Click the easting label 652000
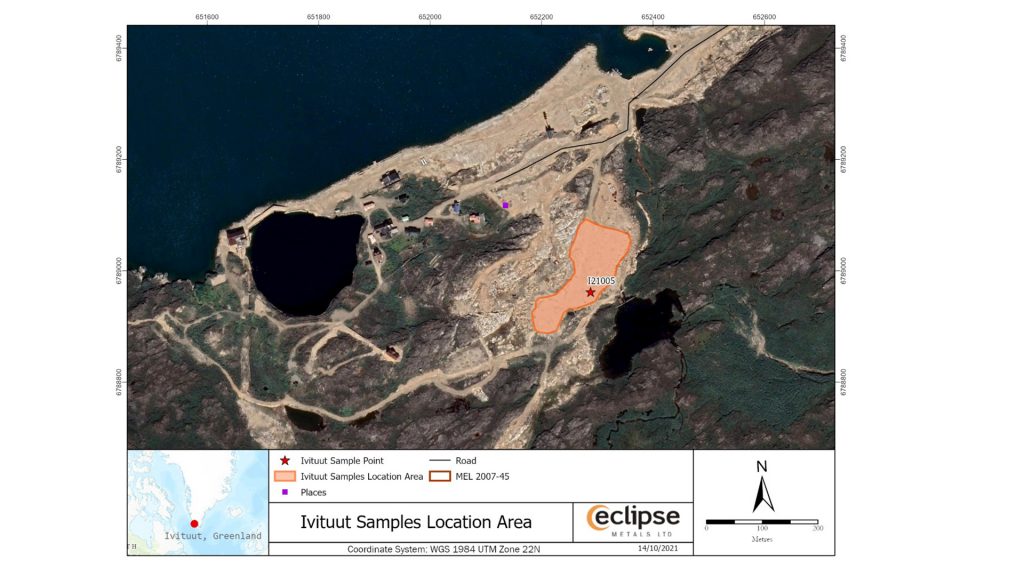The width and height of the screenshot is (1024, 576). [430, 17]
